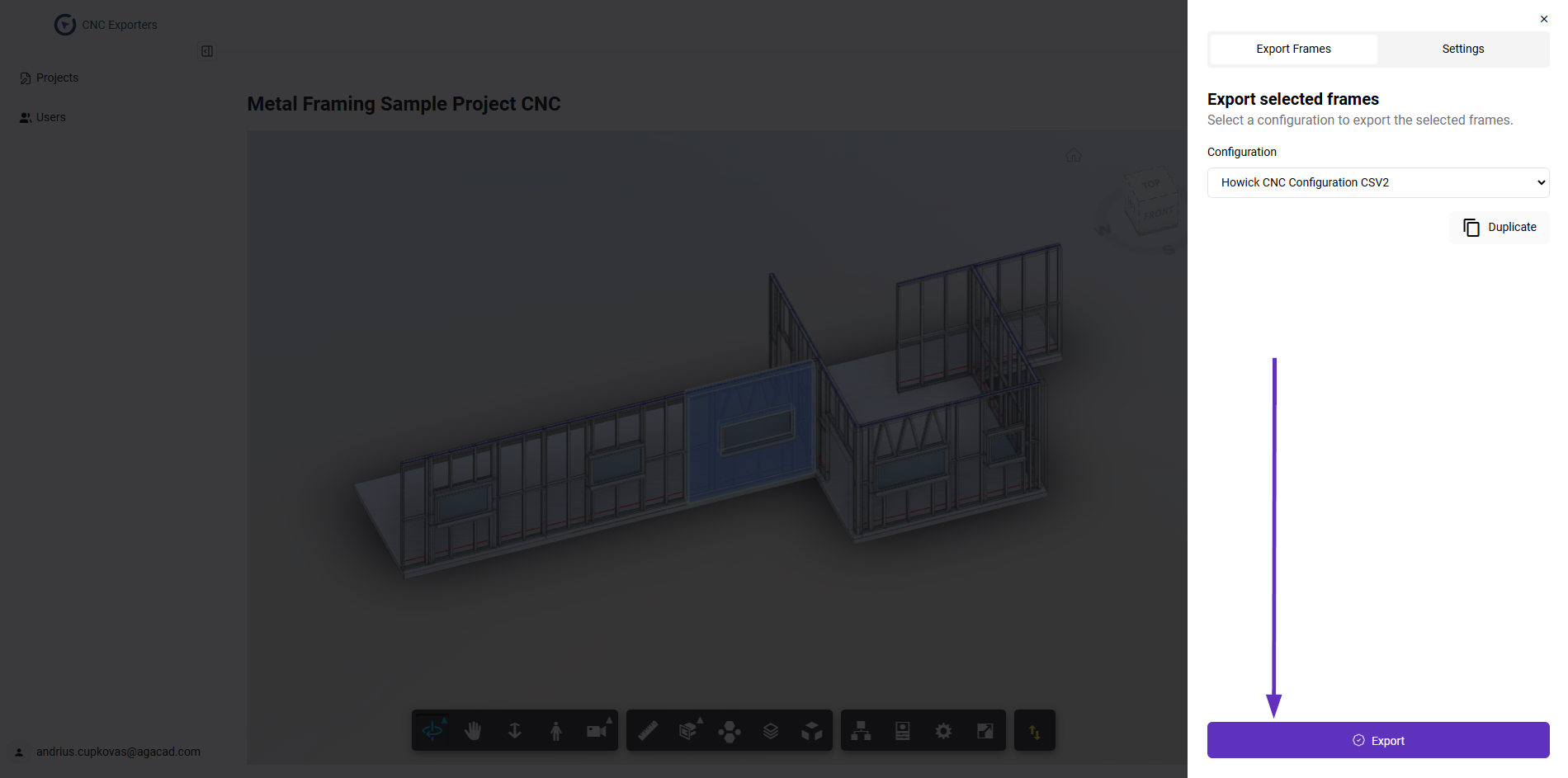Image resolution: width=1568 pixels, height=778 pixels.
Task: Toggle full screen viewer mode
Action: click(985, 730)
